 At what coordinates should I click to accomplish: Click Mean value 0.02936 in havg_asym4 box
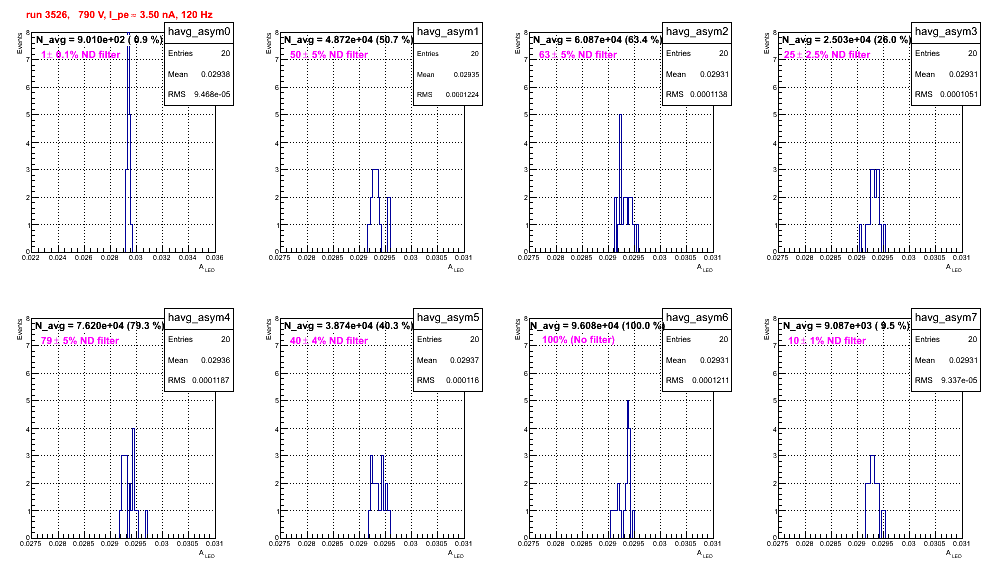[215, 360]
